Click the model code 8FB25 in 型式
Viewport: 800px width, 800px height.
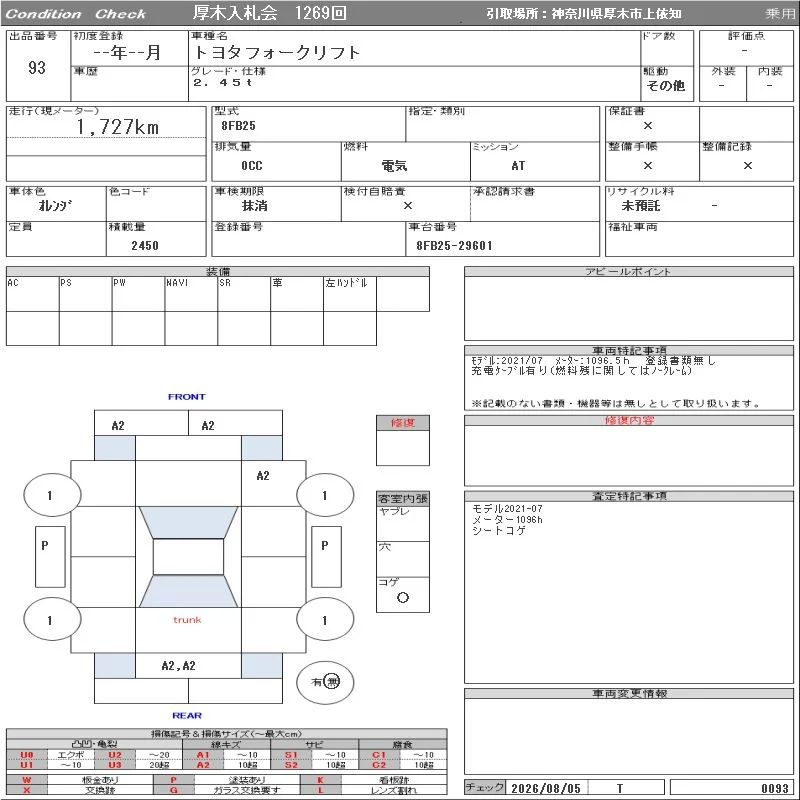pos(238,126)
